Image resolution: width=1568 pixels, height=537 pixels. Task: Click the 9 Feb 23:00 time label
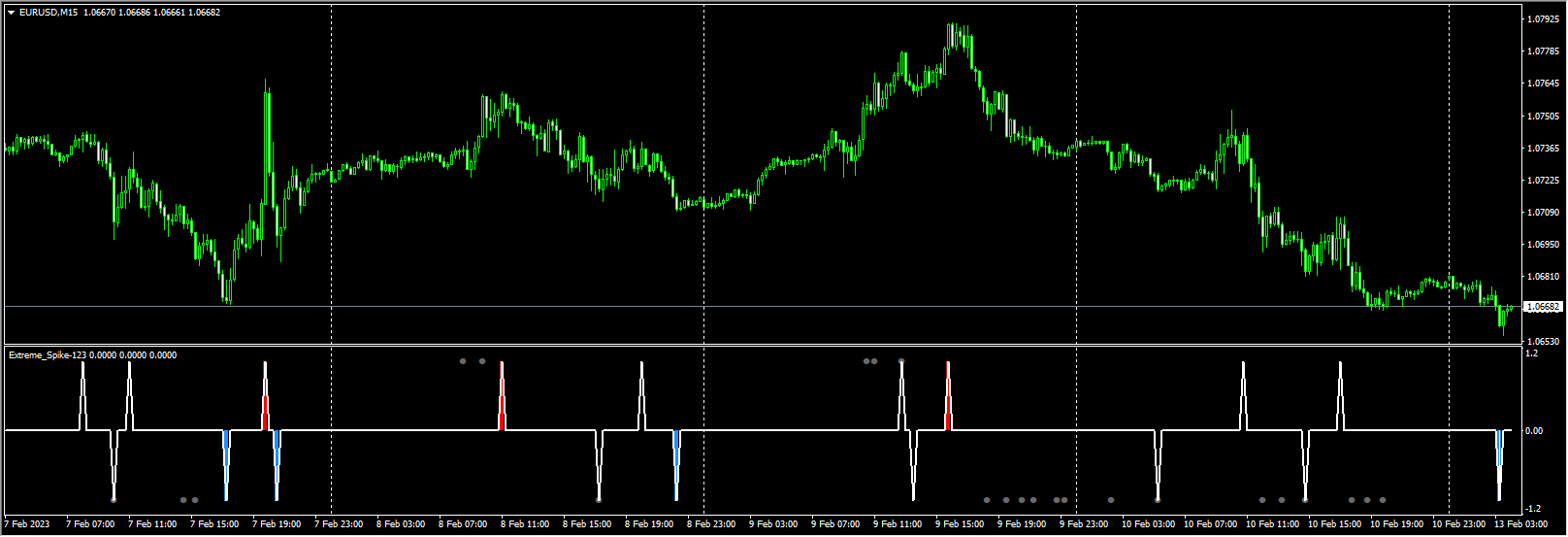click(x=1084, y=524)
